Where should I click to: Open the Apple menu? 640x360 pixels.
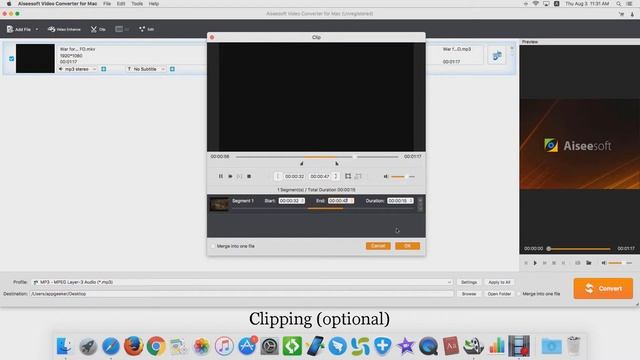[x=9, y=4]
